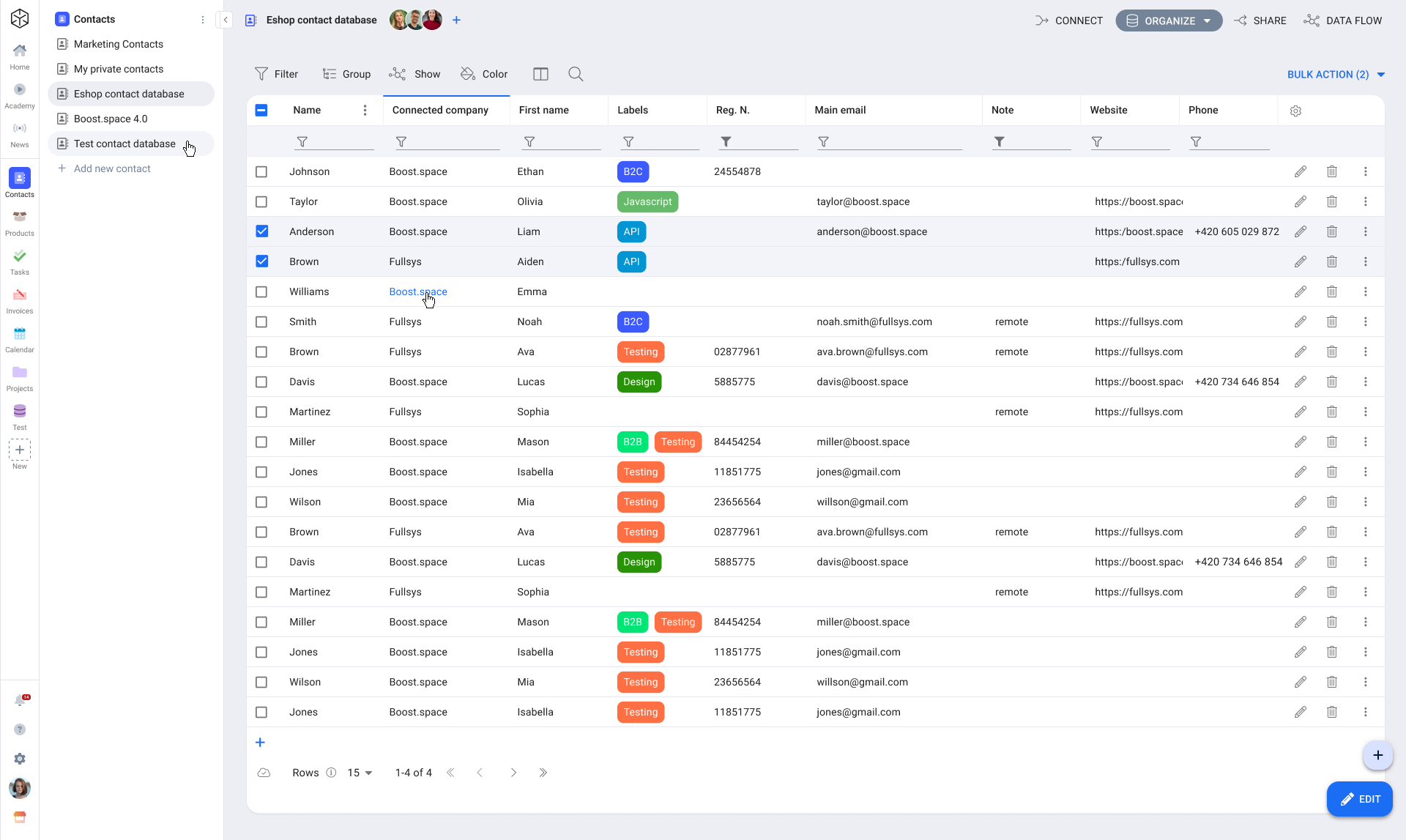
Task: Change rows per page from 15
Action: (x=359, y=773)
